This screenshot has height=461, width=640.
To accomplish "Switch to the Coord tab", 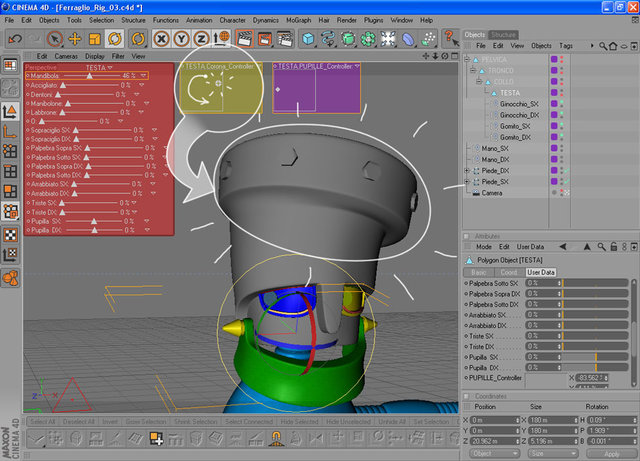I will coord(509,272).
